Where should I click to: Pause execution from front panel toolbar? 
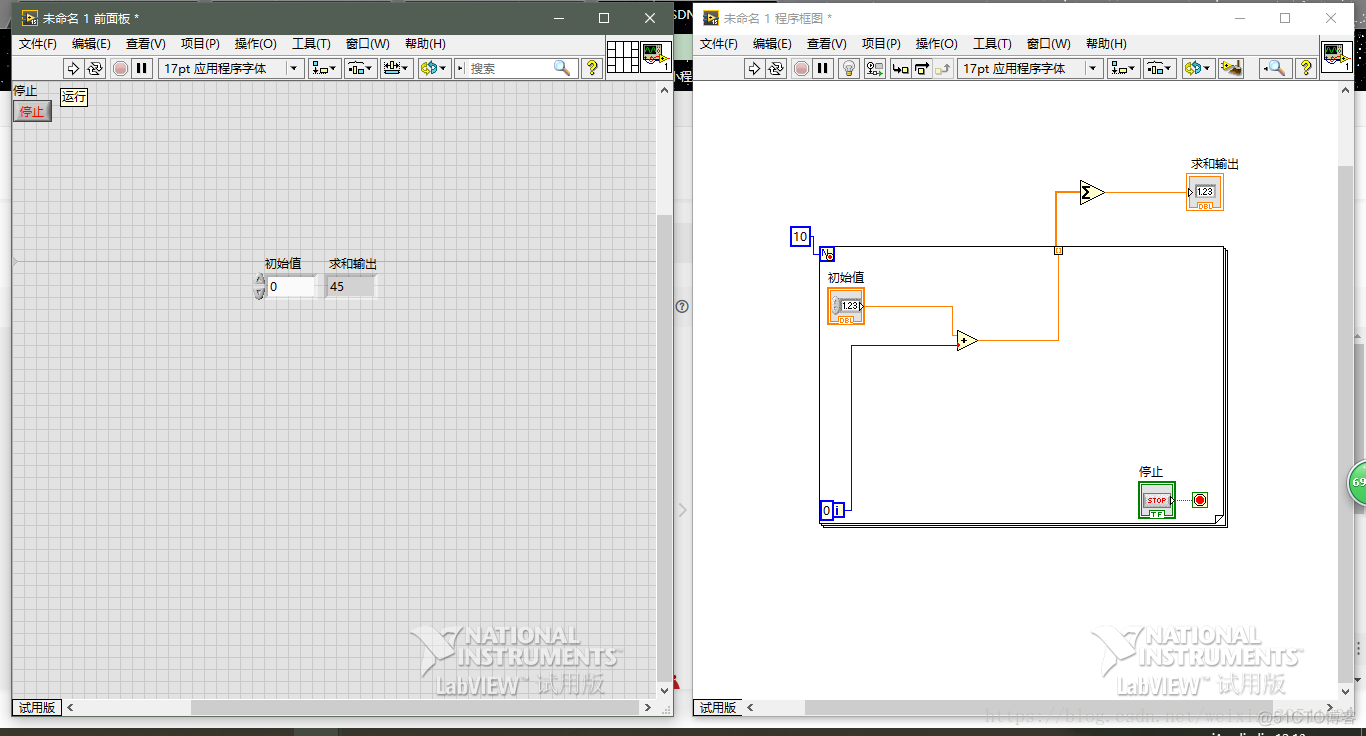(x=142, y=68)
